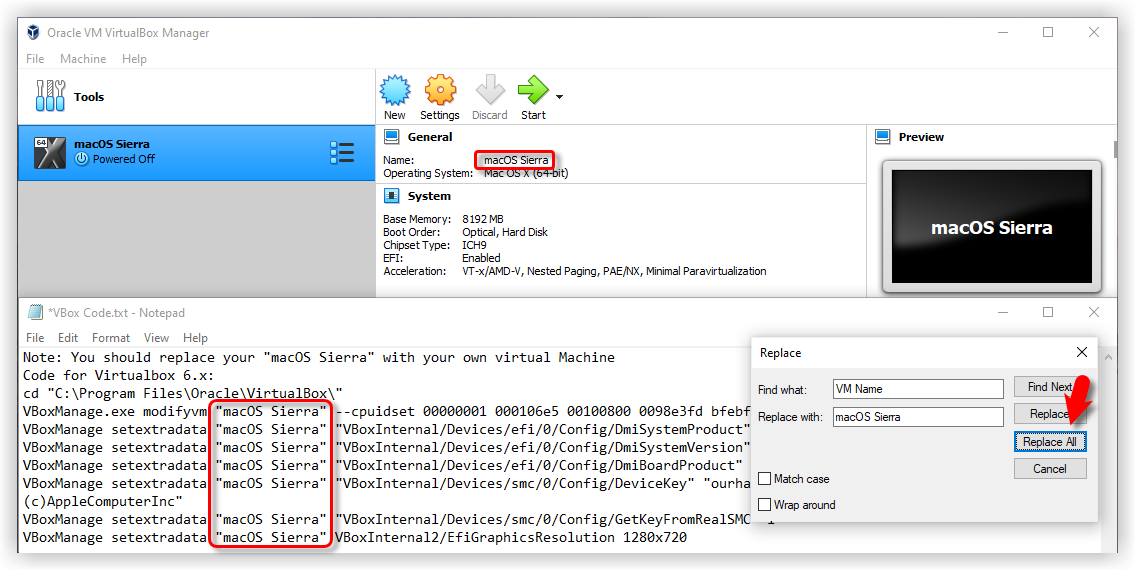
Task: Click the EFI value Enabled
Action: [481, 258]
